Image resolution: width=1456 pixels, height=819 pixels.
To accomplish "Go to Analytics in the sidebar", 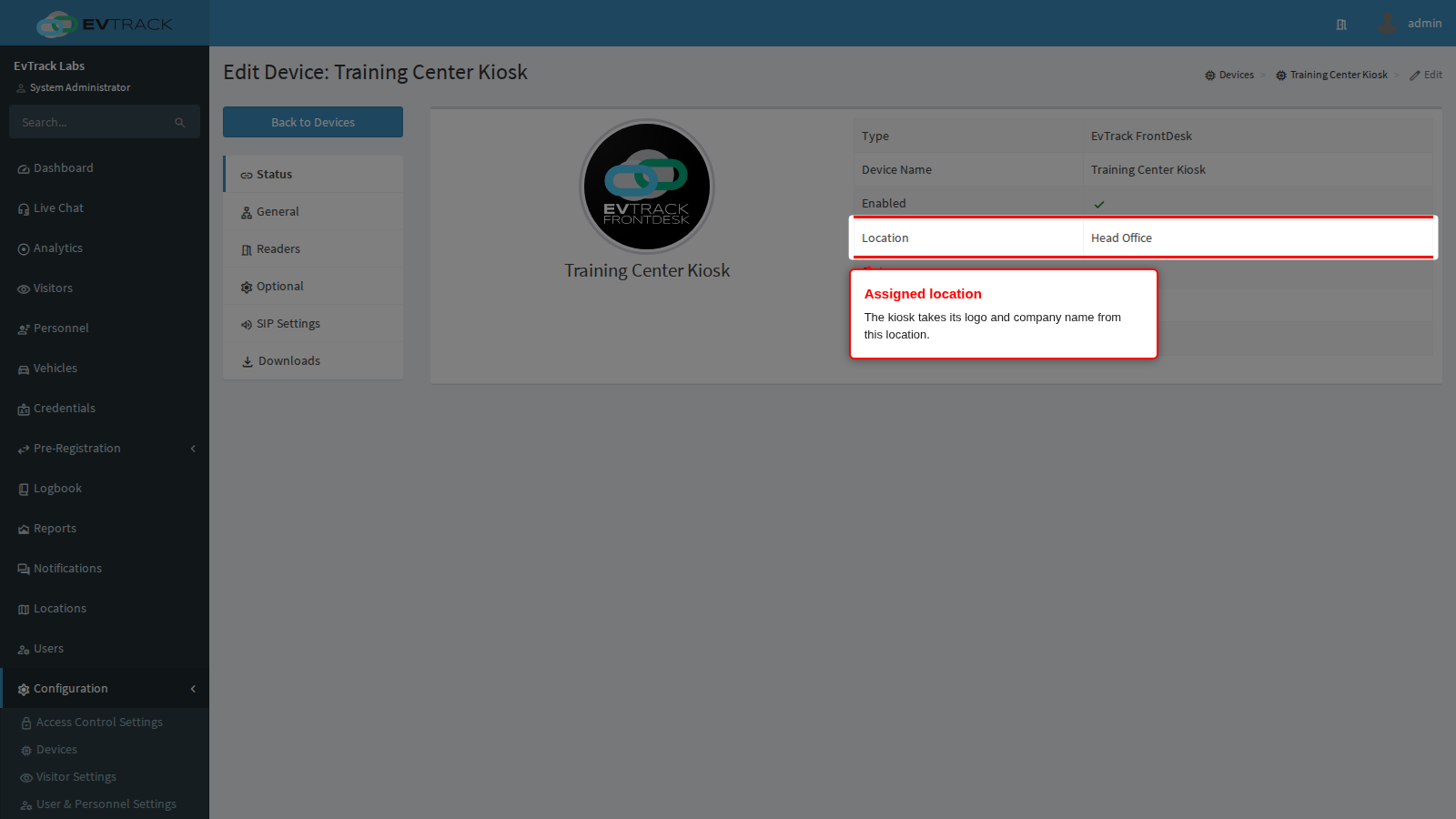I will (50, 248).
